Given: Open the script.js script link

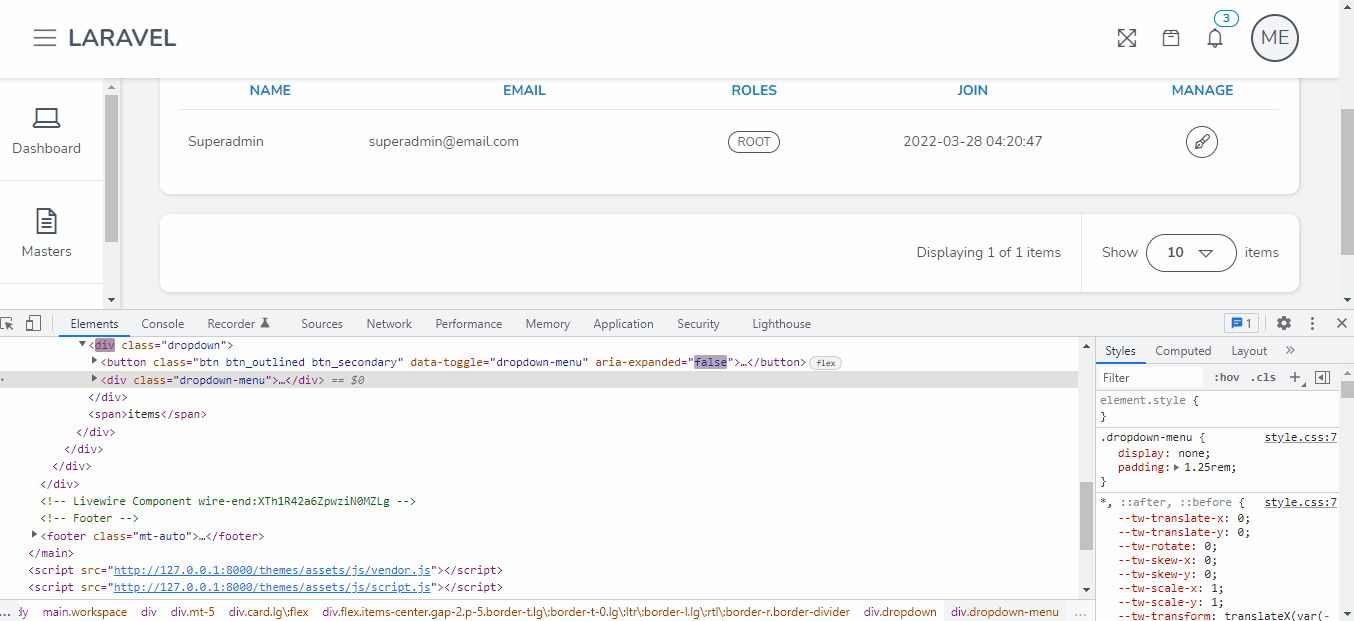Looking at the screenshot, I should (x=272, y=587).
